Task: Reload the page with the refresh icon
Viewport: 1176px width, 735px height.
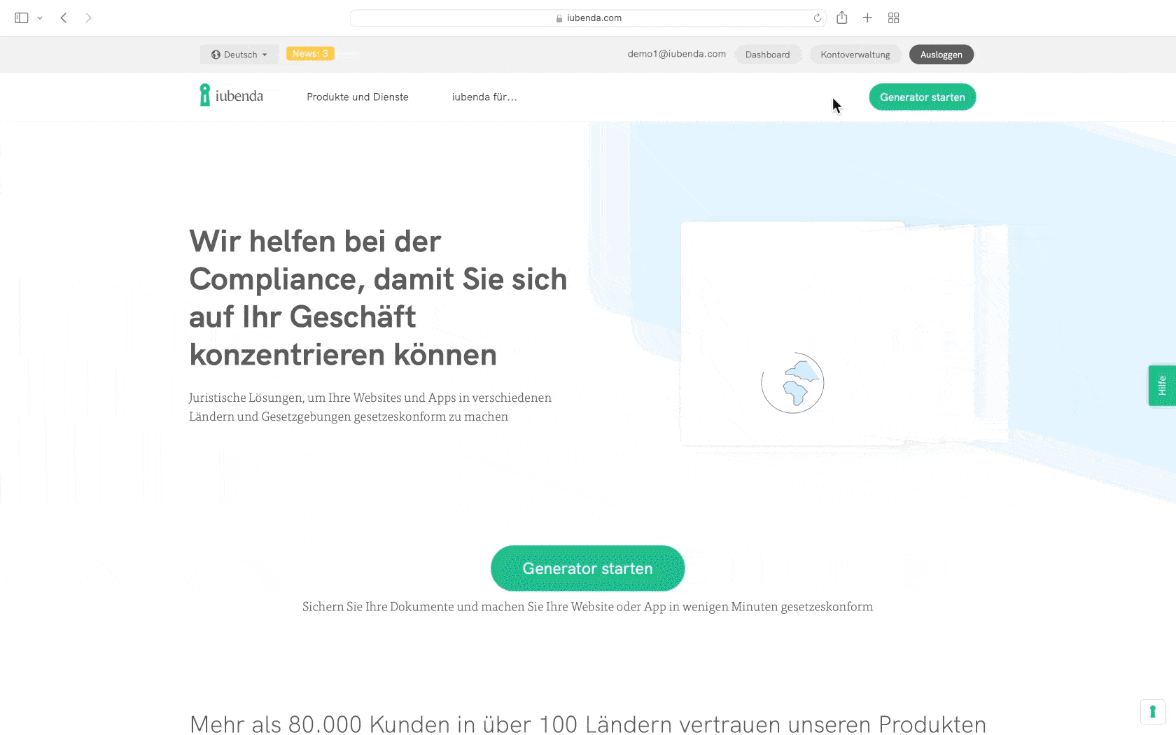Action: coord(817,18)
